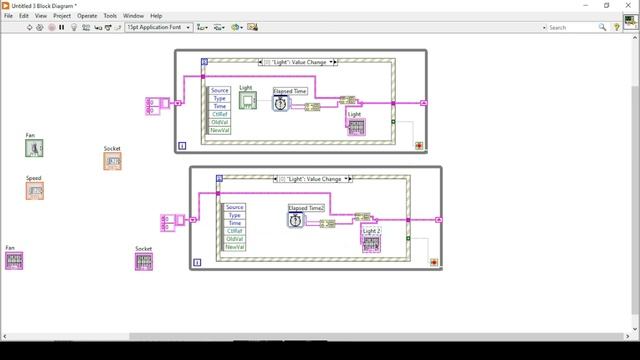Image resolution: width=640 pixels, height=360 pixels.
Task: Select the Fan boolean switch terminal
Action: [x=34, y=148]
